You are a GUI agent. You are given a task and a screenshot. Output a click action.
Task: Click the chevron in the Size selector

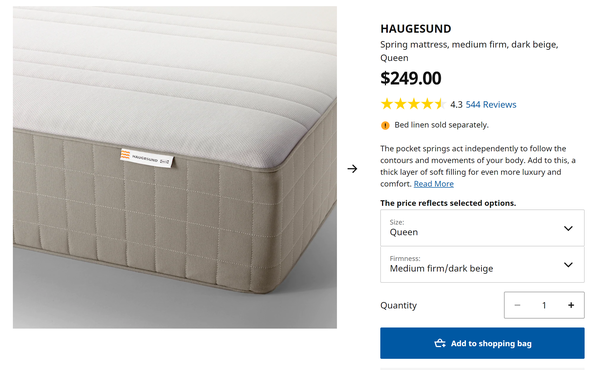[x=568, y=228]
